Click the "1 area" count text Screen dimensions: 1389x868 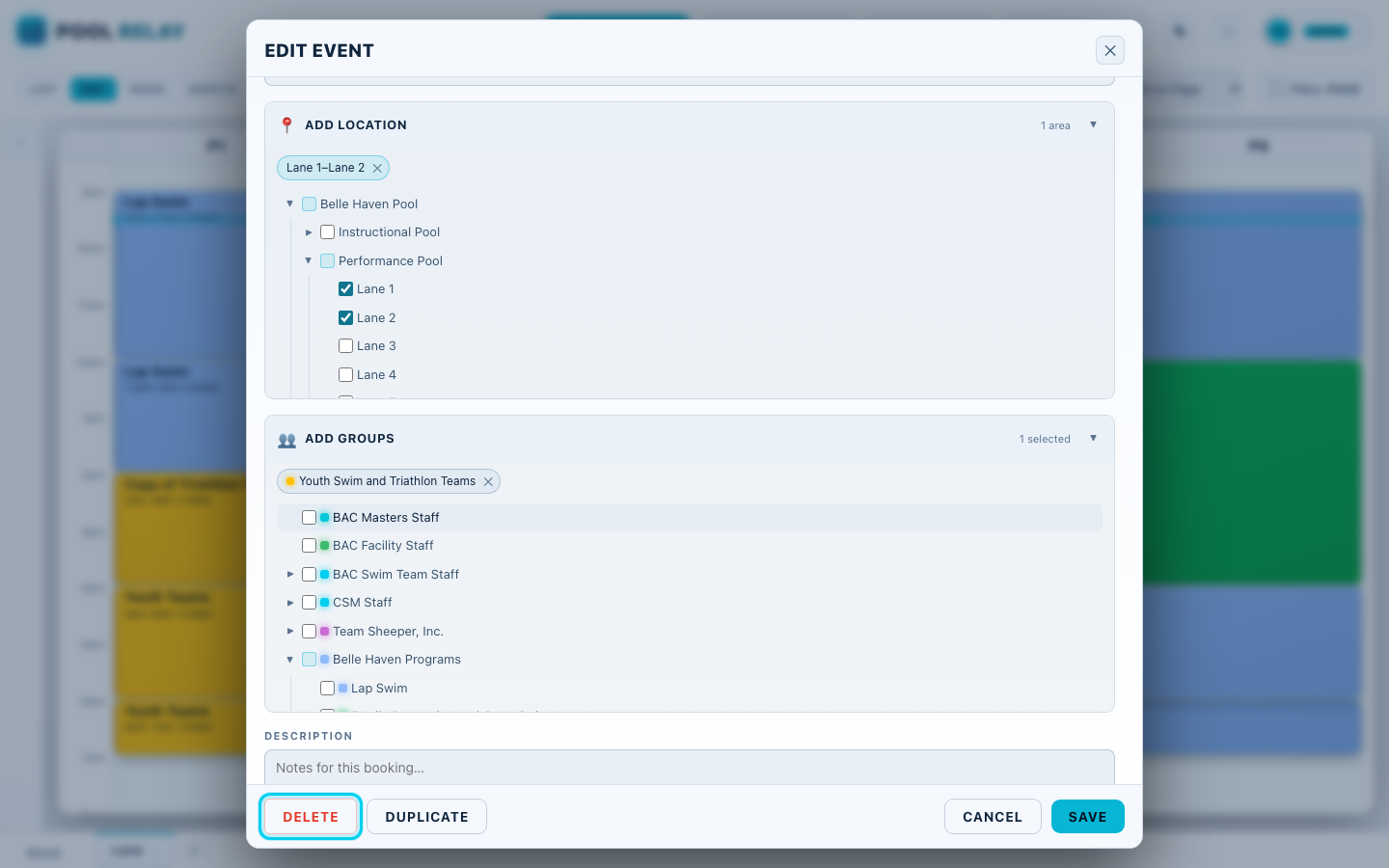1055,125
